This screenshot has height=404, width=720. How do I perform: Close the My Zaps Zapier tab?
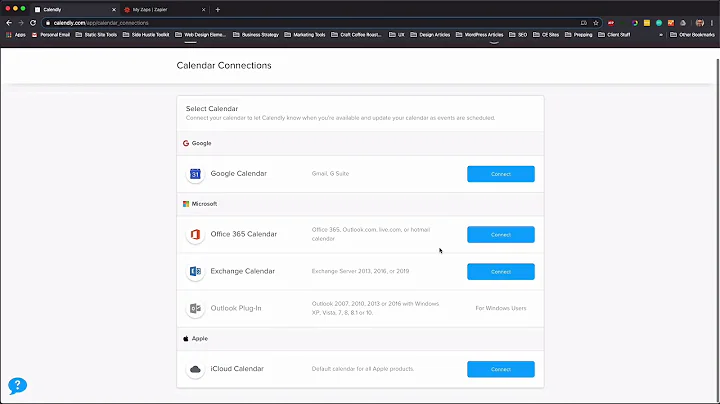(x=203, y=9)
